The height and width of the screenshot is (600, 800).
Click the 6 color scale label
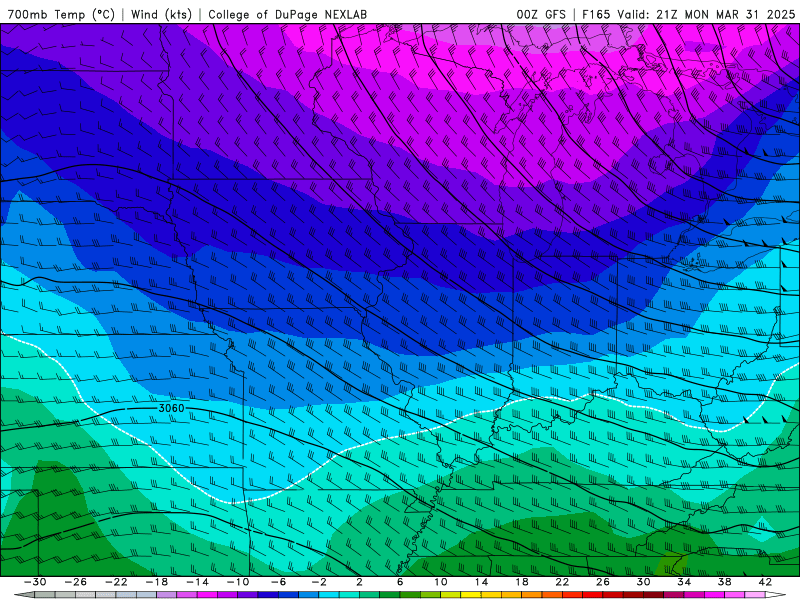pyautogui.click(x=400, y=582)
